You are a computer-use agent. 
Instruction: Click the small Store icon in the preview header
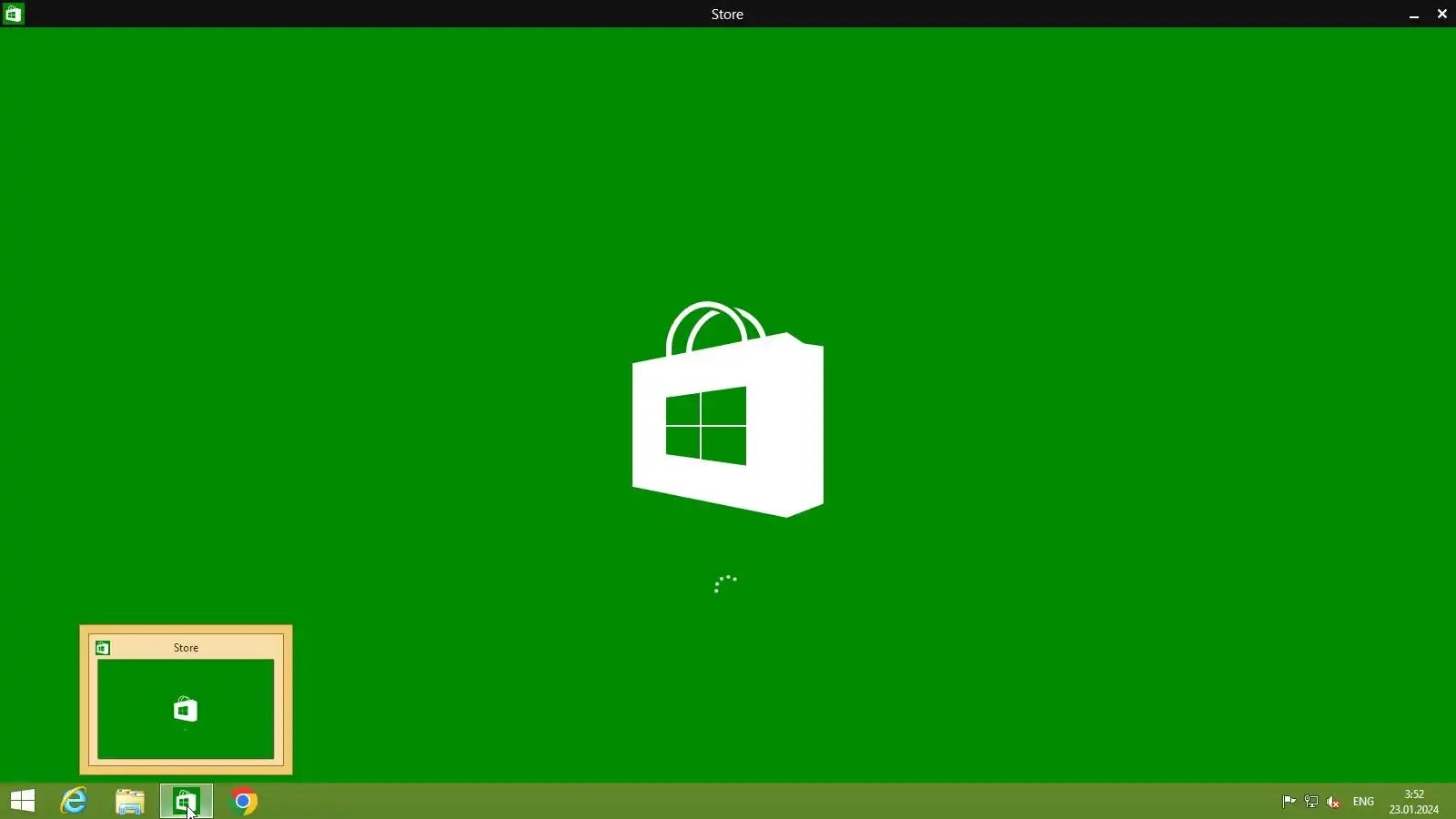[x=103, y=648]
